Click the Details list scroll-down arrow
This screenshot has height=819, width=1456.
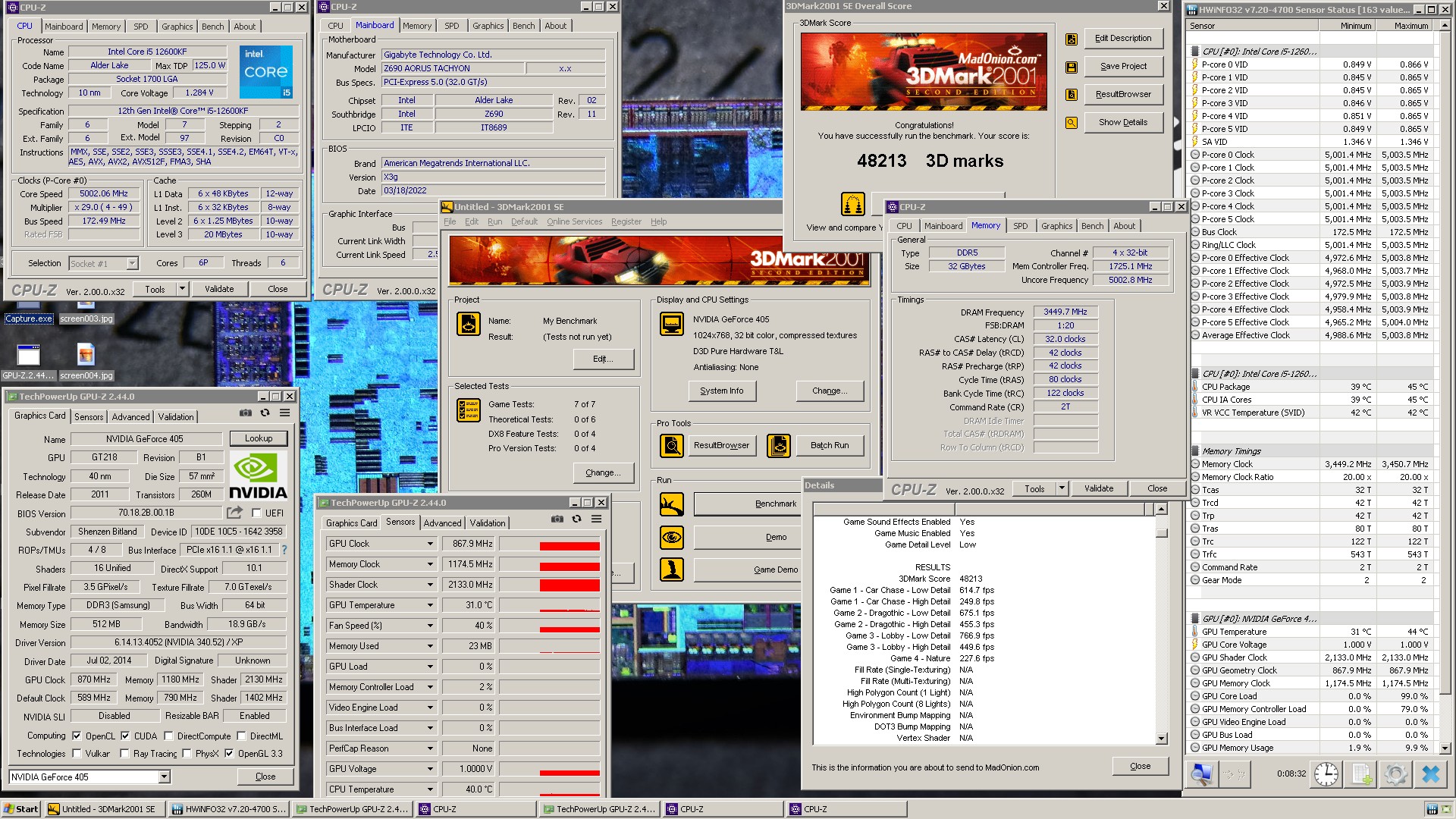click(x=1161, y=738)
